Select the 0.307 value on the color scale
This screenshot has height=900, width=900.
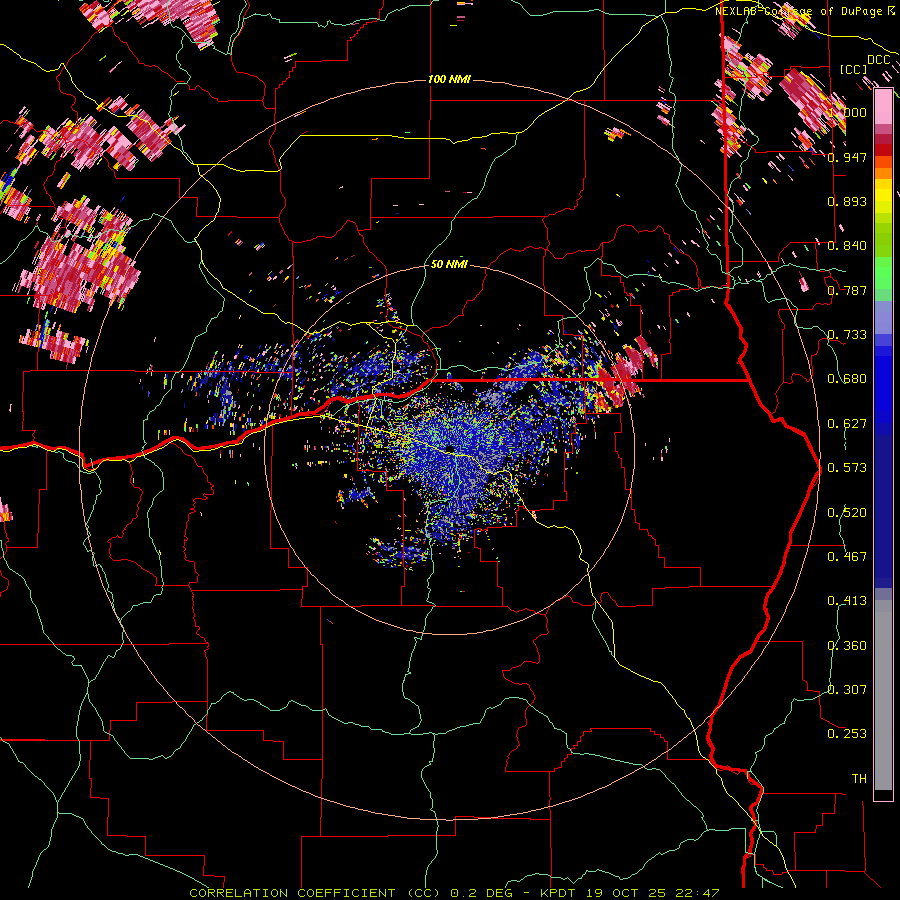click(847, 689)
